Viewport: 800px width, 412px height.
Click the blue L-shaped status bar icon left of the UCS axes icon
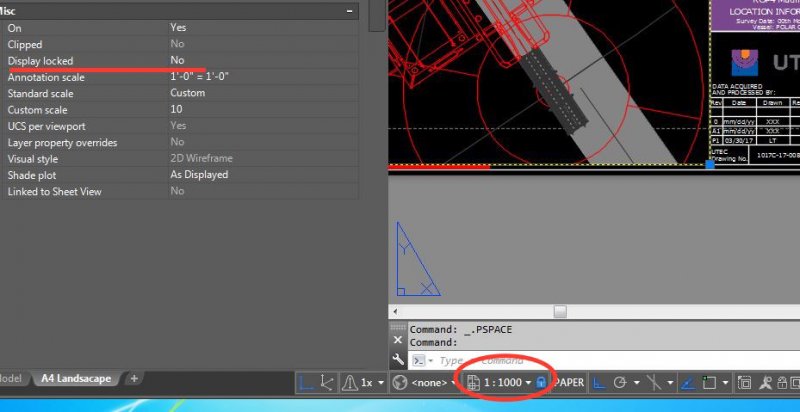point(306,382)
